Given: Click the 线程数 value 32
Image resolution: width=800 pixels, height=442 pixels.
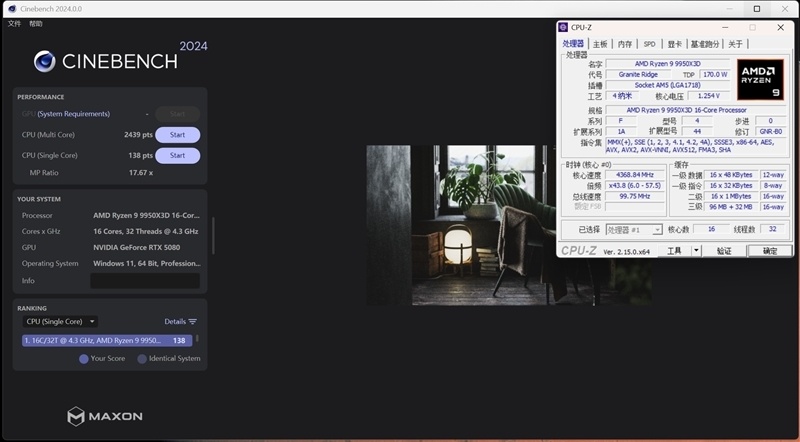Looking at the screenshot, I should (x=772, y=230).
